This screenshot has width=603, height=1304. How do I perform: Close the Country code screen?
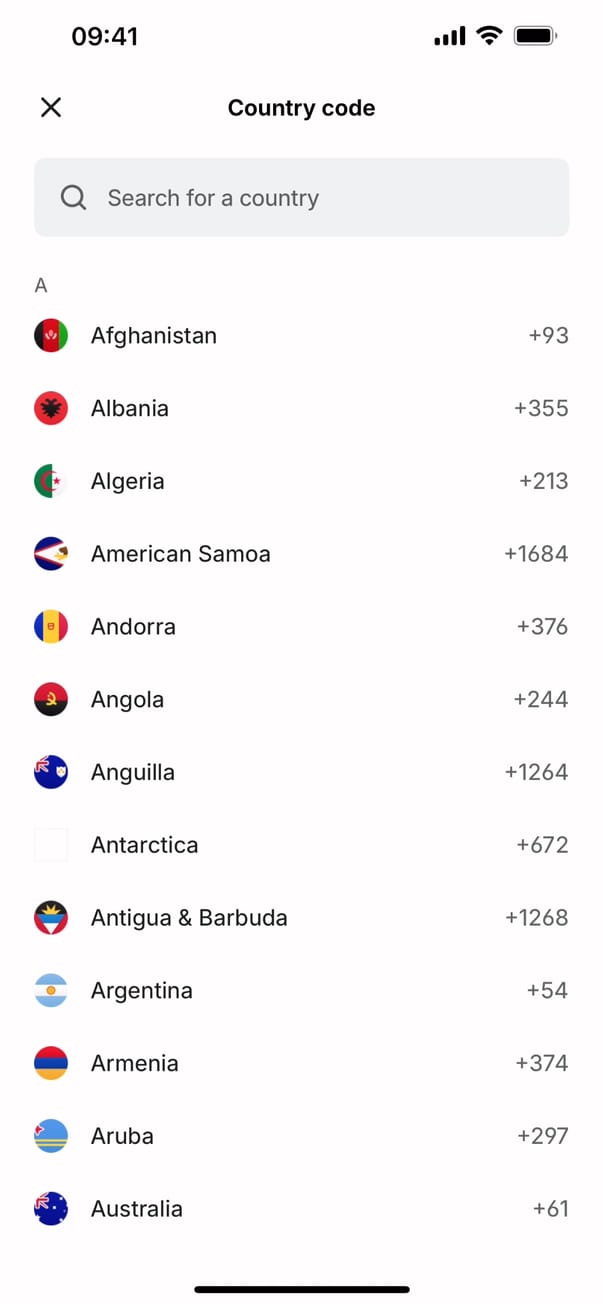51,108
